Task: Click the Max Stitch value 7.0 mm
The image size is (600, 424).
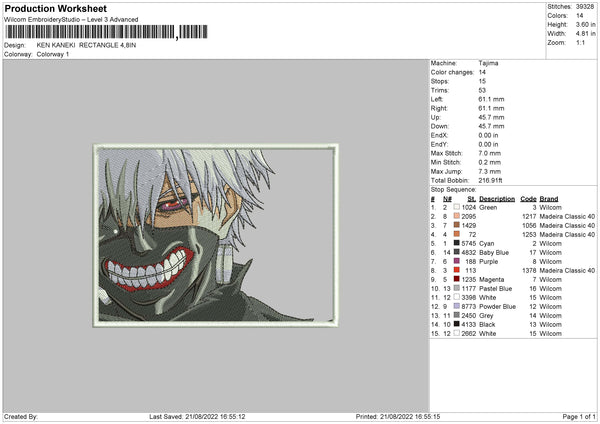Action: coord(489,153)
